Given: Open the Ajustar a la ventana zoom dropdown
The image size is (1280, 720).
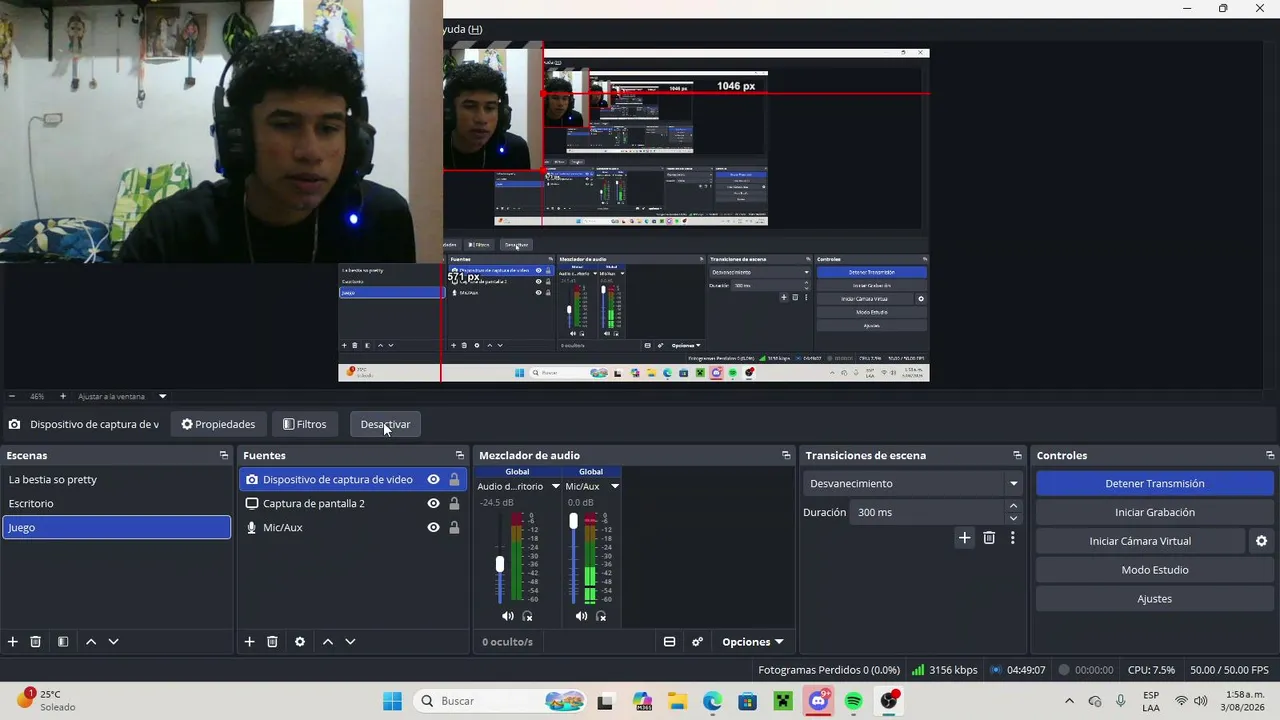Looking at the screenshot, I should coord(162,396).
